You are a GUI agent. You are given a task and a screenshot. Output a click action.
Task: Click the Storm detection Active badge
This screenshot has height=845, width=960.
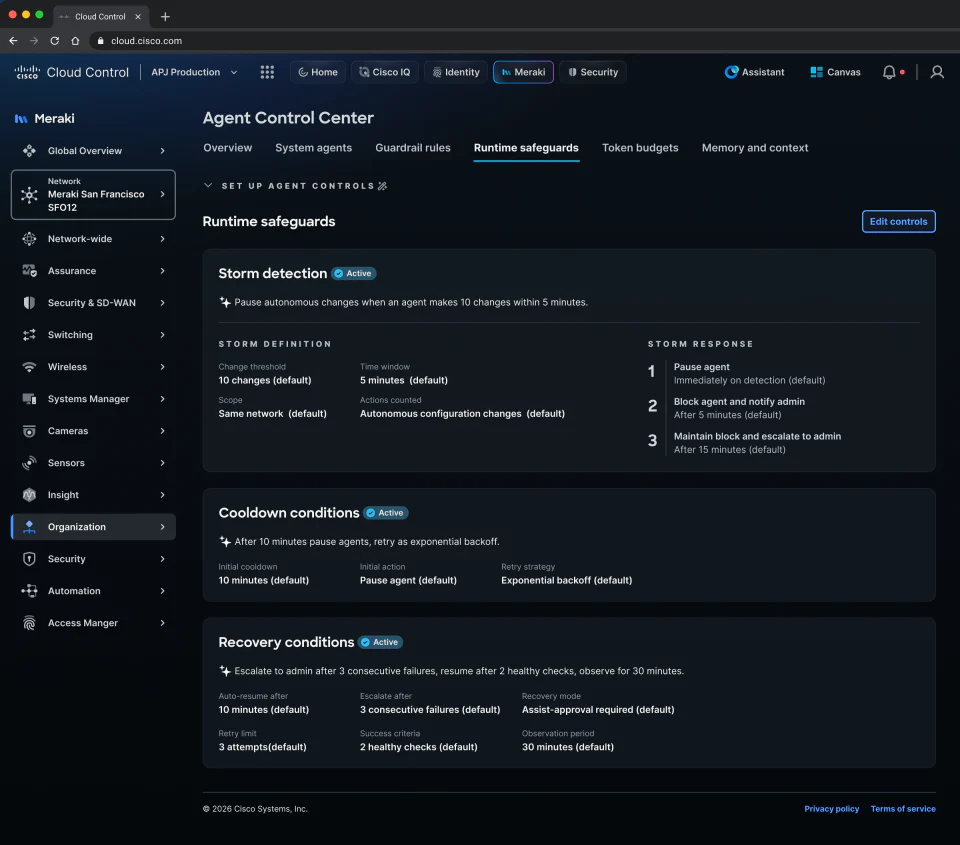(x=354, y=274)
